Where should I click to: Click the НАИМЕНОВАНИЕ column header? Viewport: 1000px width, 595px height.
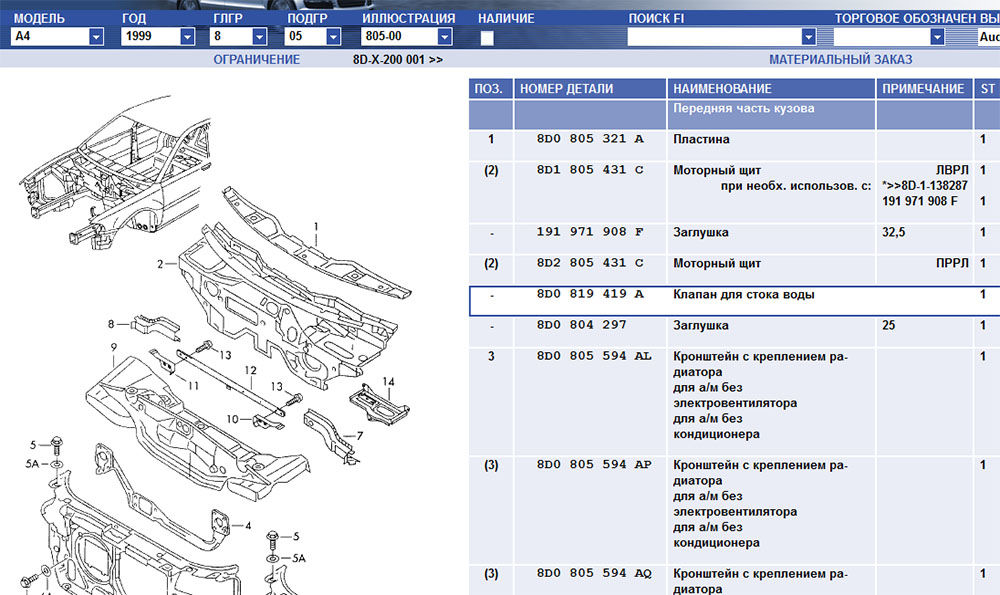click(722, 89)
